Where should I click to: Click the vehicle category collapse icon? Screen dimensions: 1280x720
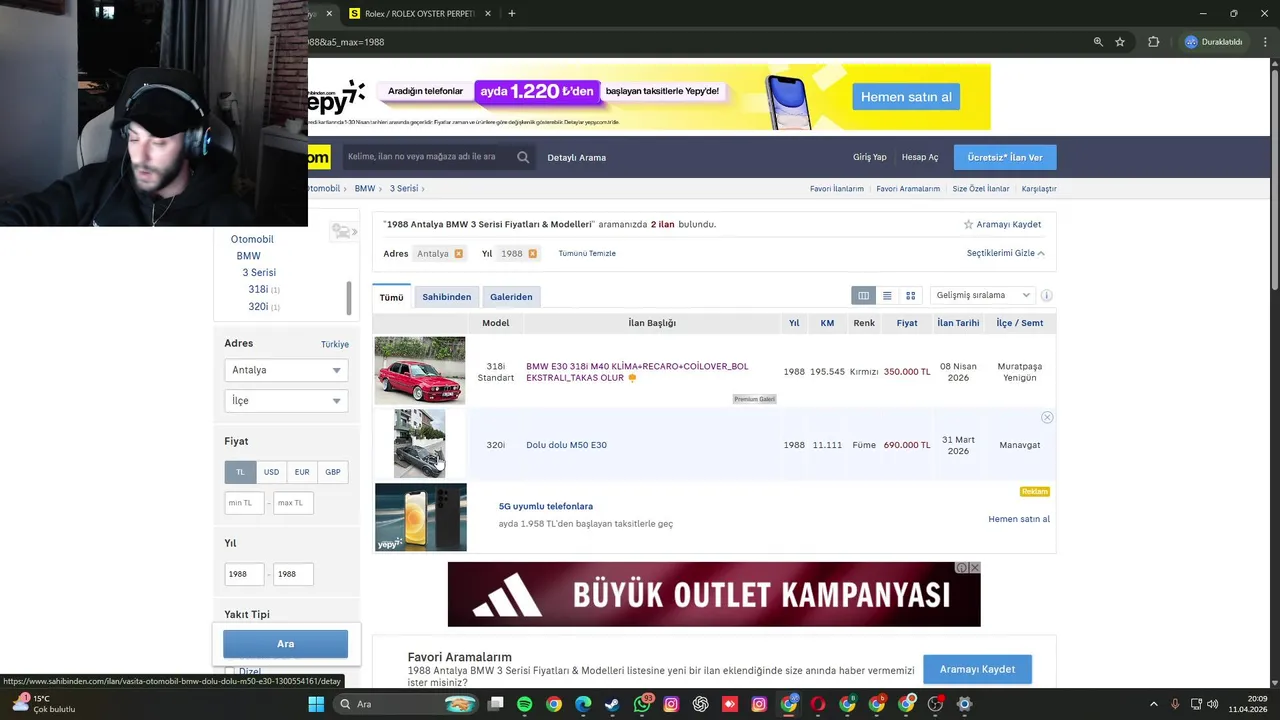tap(343, 232)
